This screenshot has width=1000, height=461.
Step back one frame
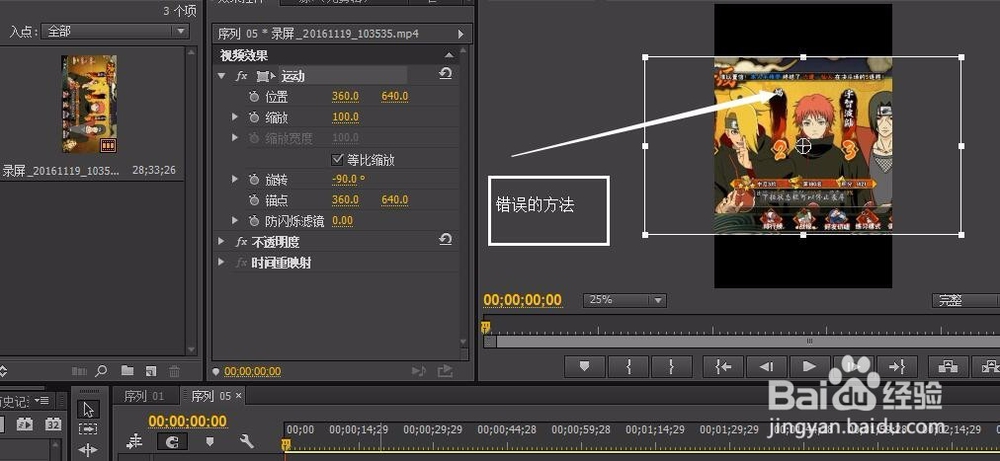[766, 366]
